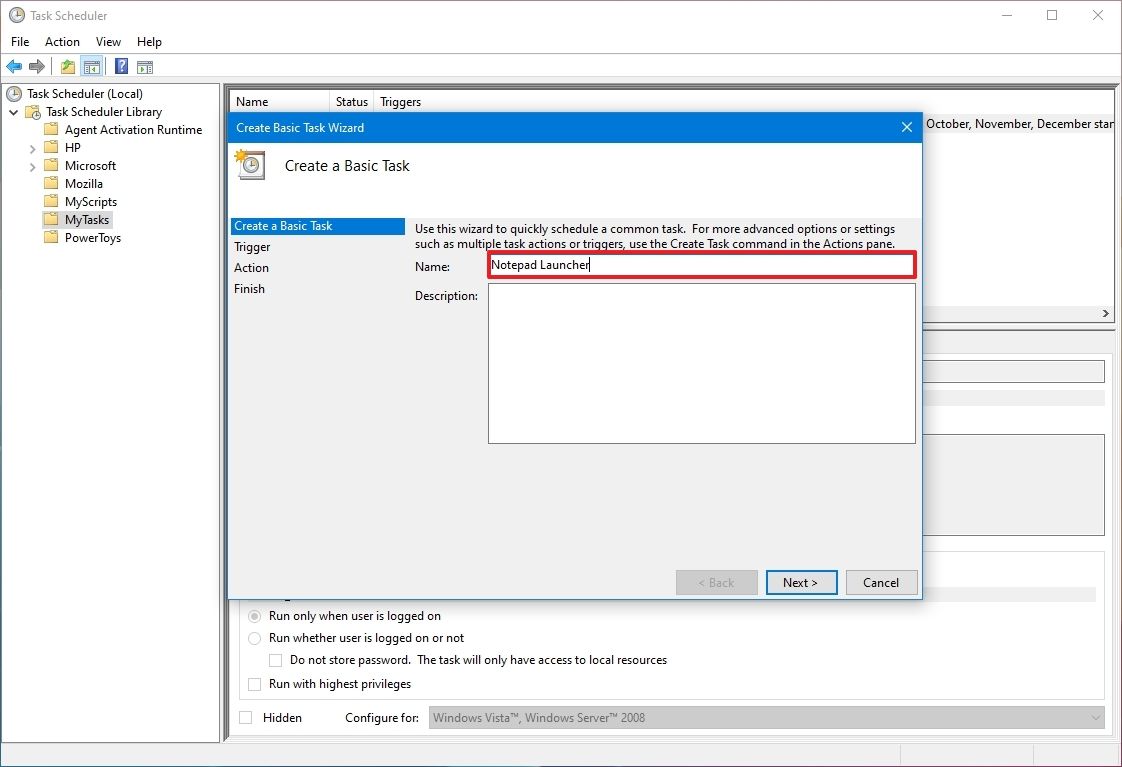Click the forward navigation arrow icon
This screenshot has width=1122, height=767.
(x=37, y=66)
